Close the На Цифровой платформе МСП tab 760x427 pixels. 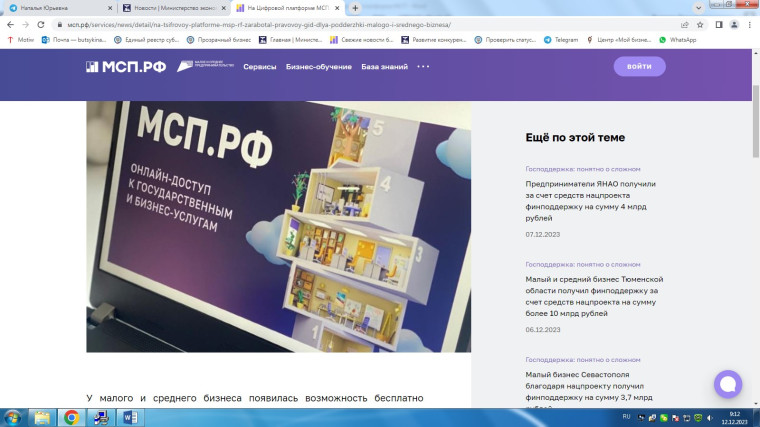point(337,8)
